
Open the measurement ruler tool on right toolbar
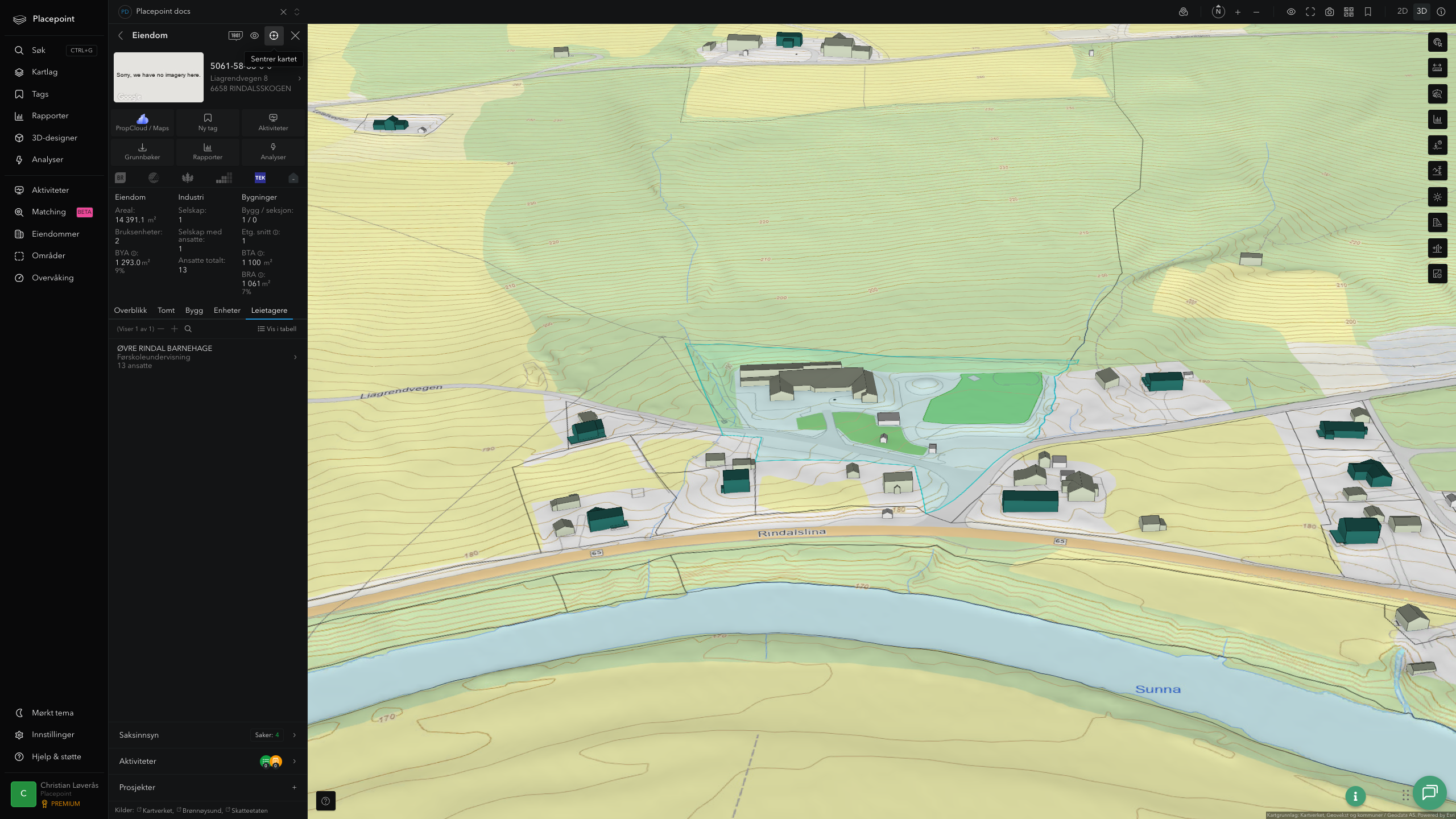point(1437,68)
